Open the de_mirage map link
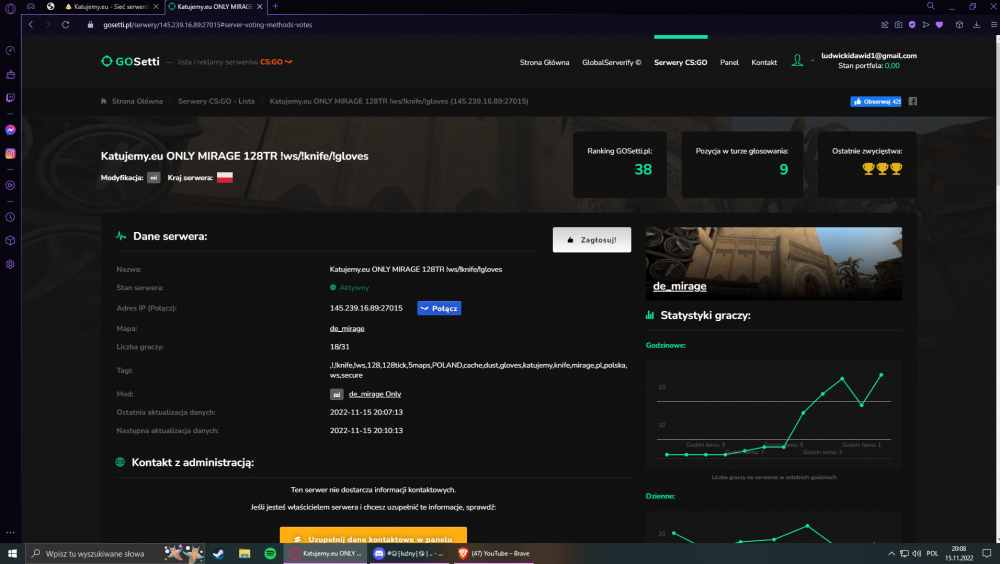This screenshot has width=1000, height=564. (347, 329)
